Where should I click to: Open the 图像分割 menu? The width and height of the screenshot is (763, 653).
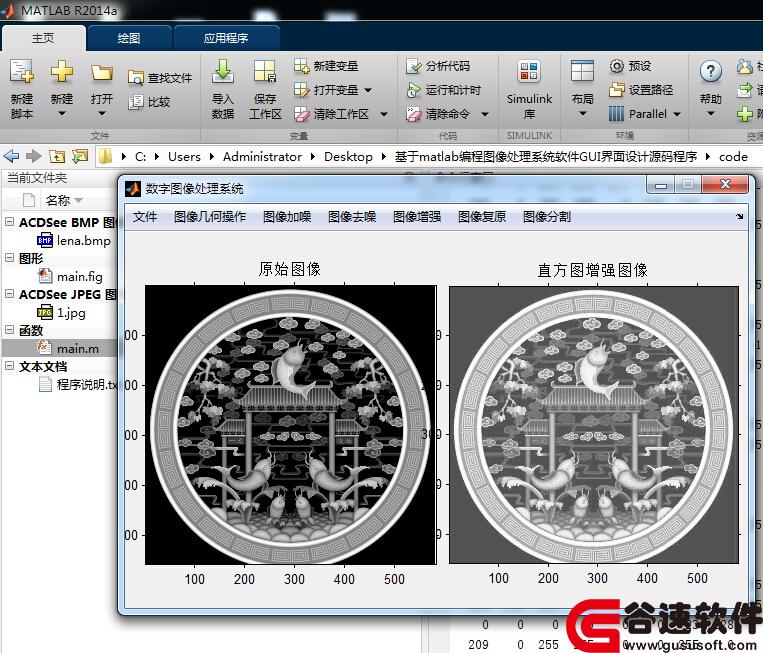pyautogui.click(x=547, y=217)
